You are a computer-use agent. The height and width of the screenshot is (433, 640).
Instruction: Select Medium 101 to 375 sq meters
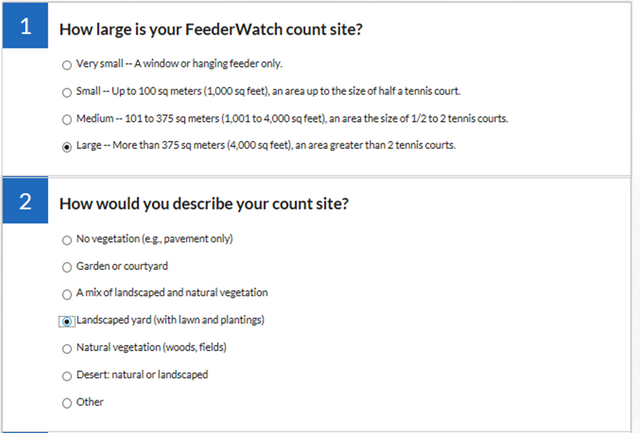tap(67, 119)
